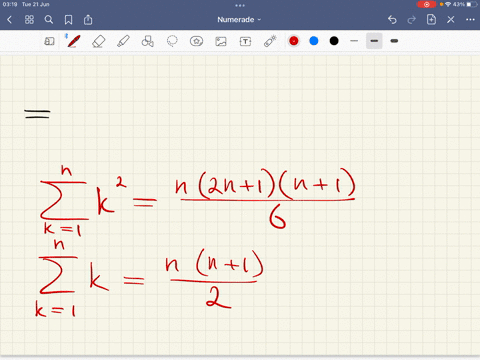The height and width of the screenshot is (360, 480).
Task: Open the share and export menu
Action: pyautogui.click(x=88, y=20)
